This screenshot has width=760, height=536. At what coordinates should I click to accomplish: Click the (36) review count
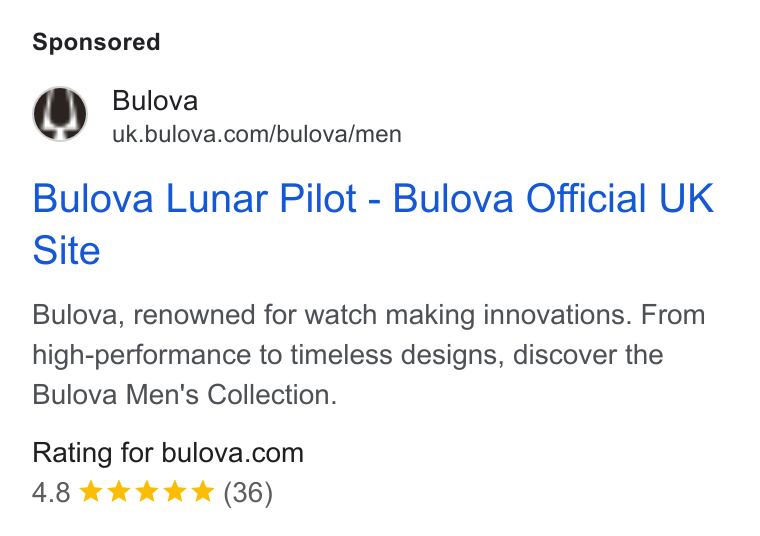248,493
